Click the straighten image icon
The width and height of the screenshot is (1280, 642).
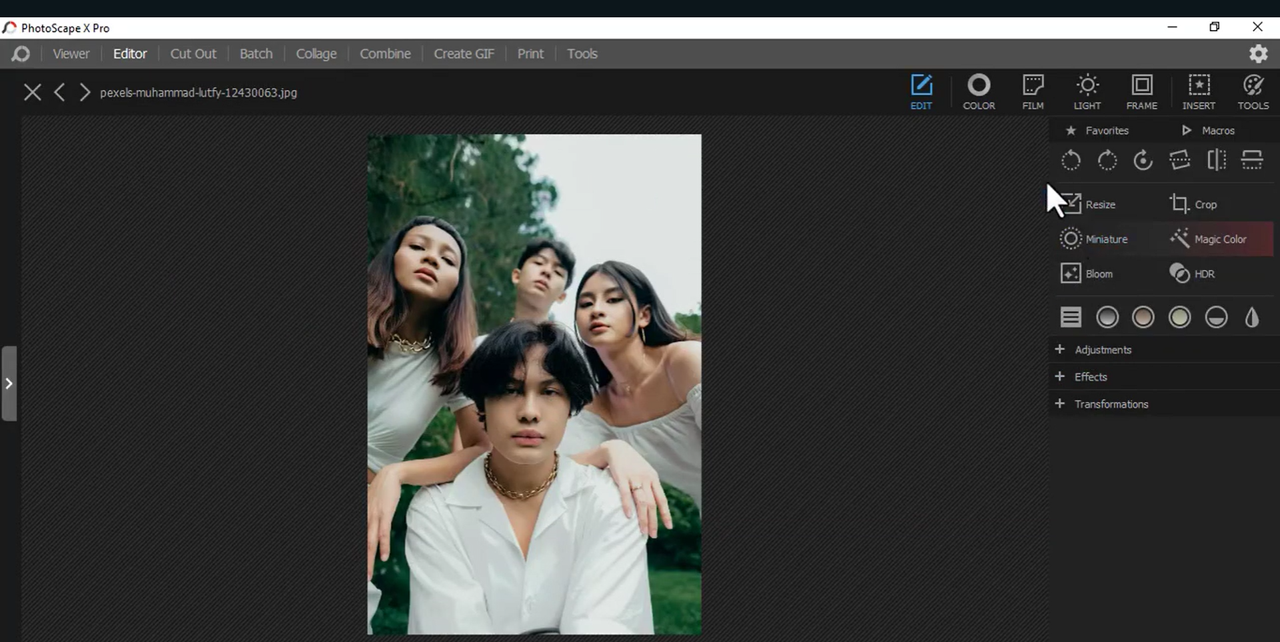click(x=1180, y=160)
